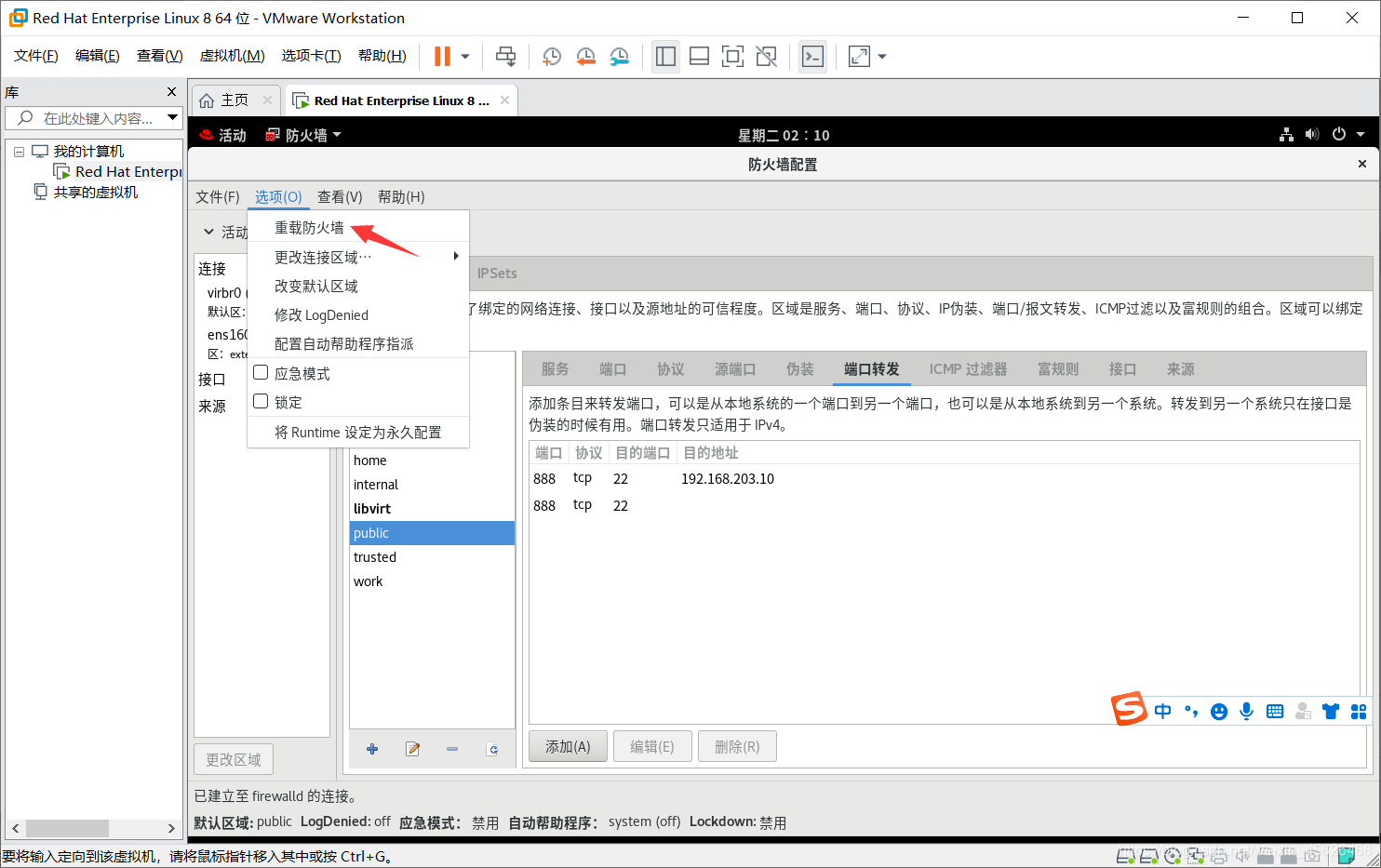
Task: Collapse the 我的计算机 tree node
Action: point(19,152)
